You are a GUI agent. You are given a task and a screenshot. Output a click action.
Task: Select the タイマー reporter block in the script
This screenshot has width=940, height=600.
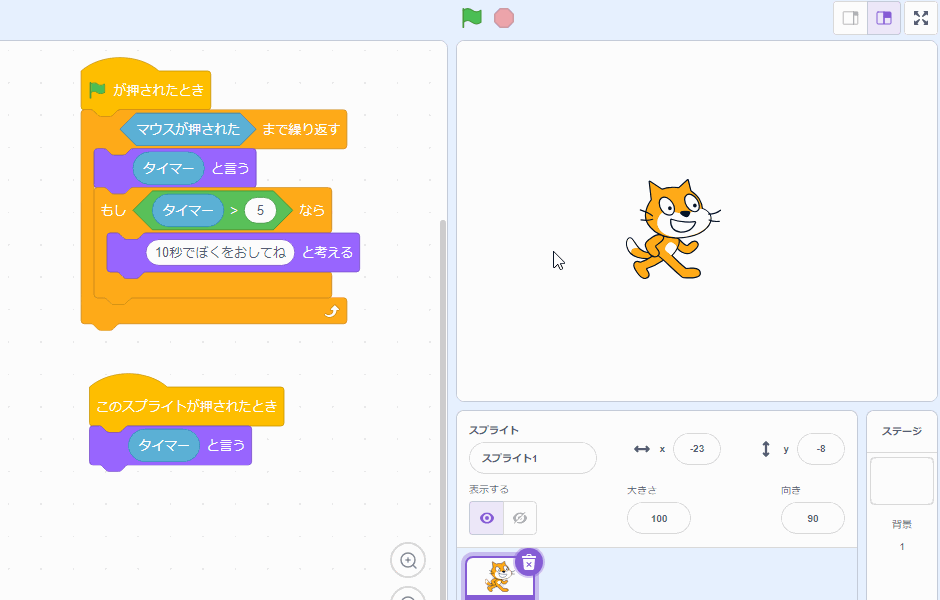[x=170, y=168]
